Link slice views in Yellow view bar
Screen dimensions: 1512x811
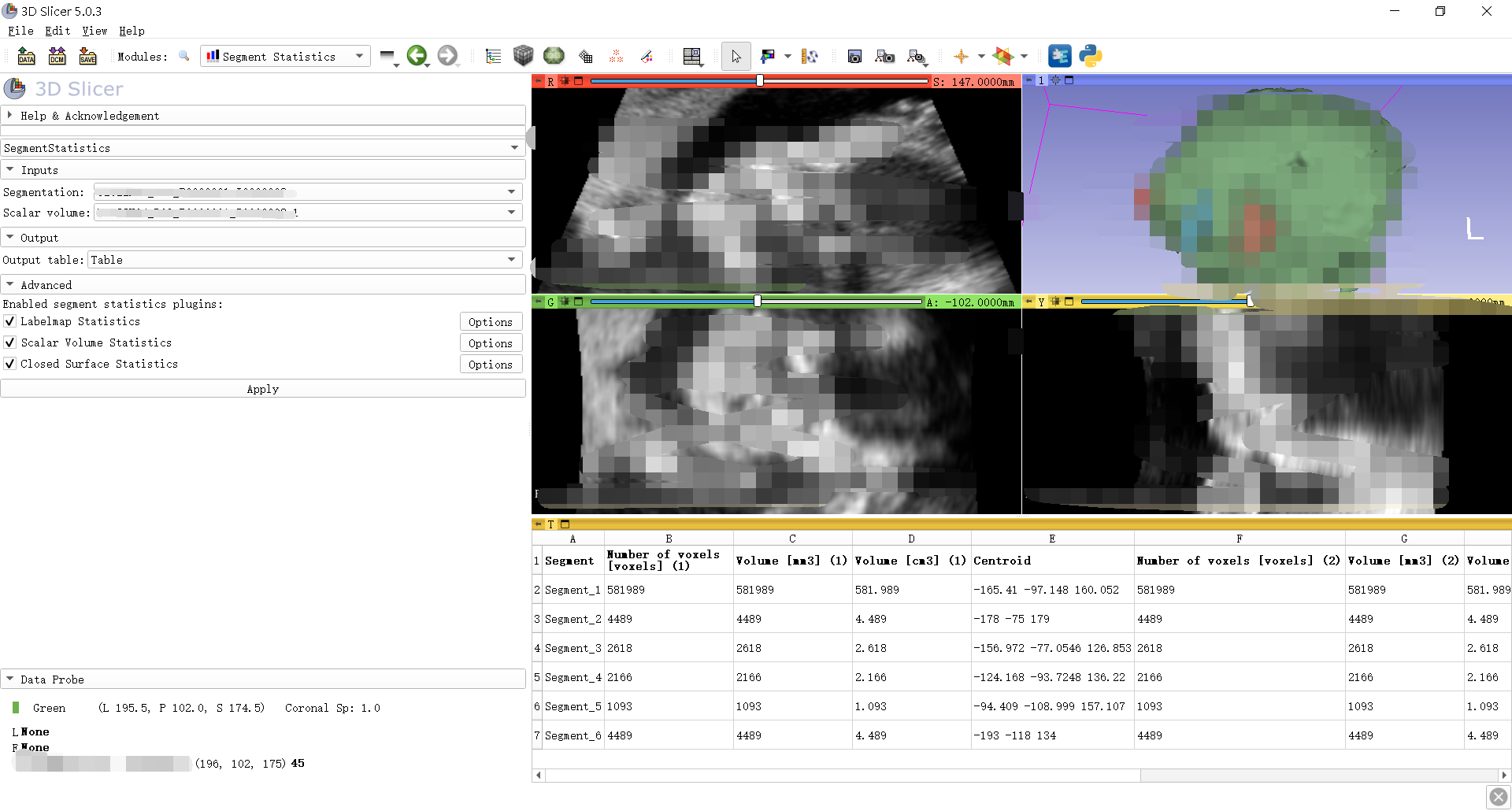coord(1055,302)
